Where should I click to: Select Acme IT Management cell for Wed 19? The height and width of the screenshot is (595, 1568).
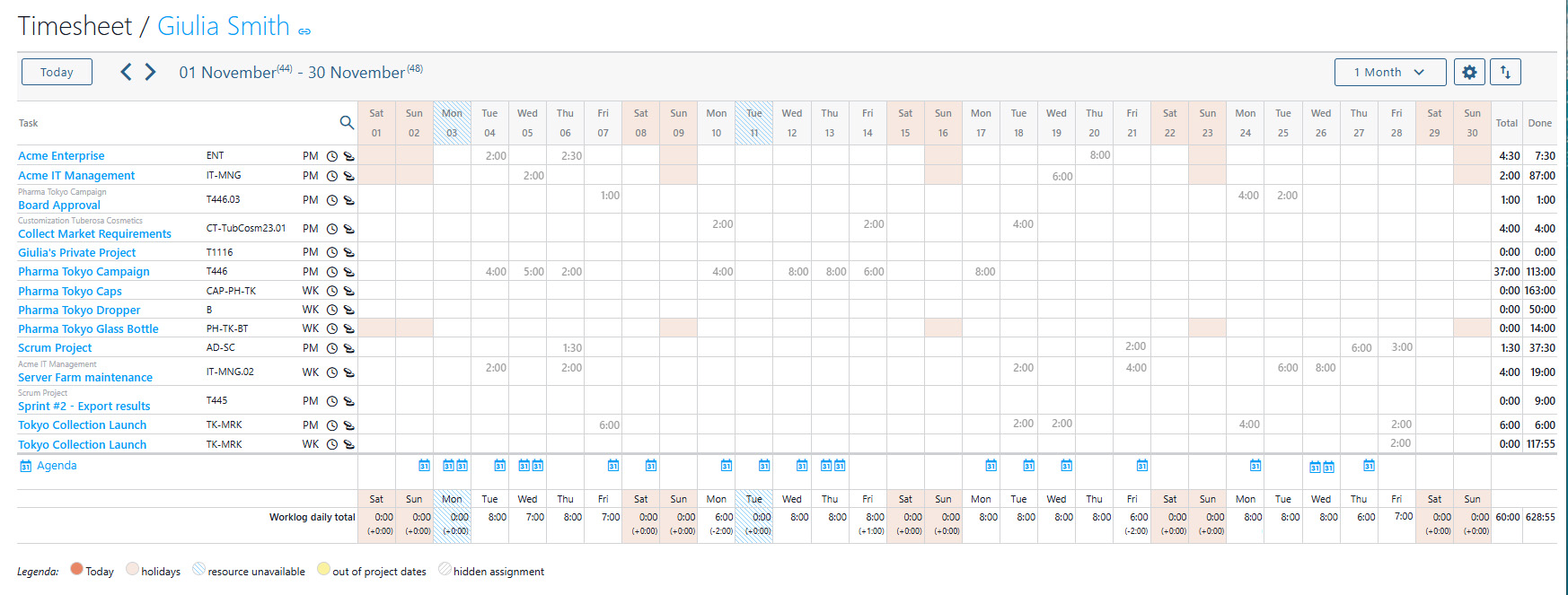(x=1056, y=176)
